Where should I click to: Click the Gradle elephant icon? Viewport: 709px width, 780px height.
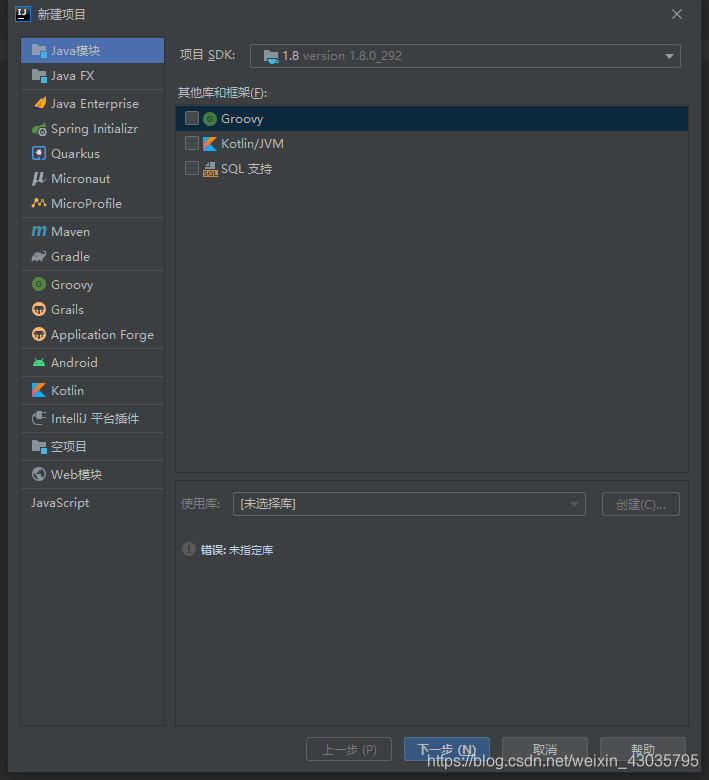point(39,257)
